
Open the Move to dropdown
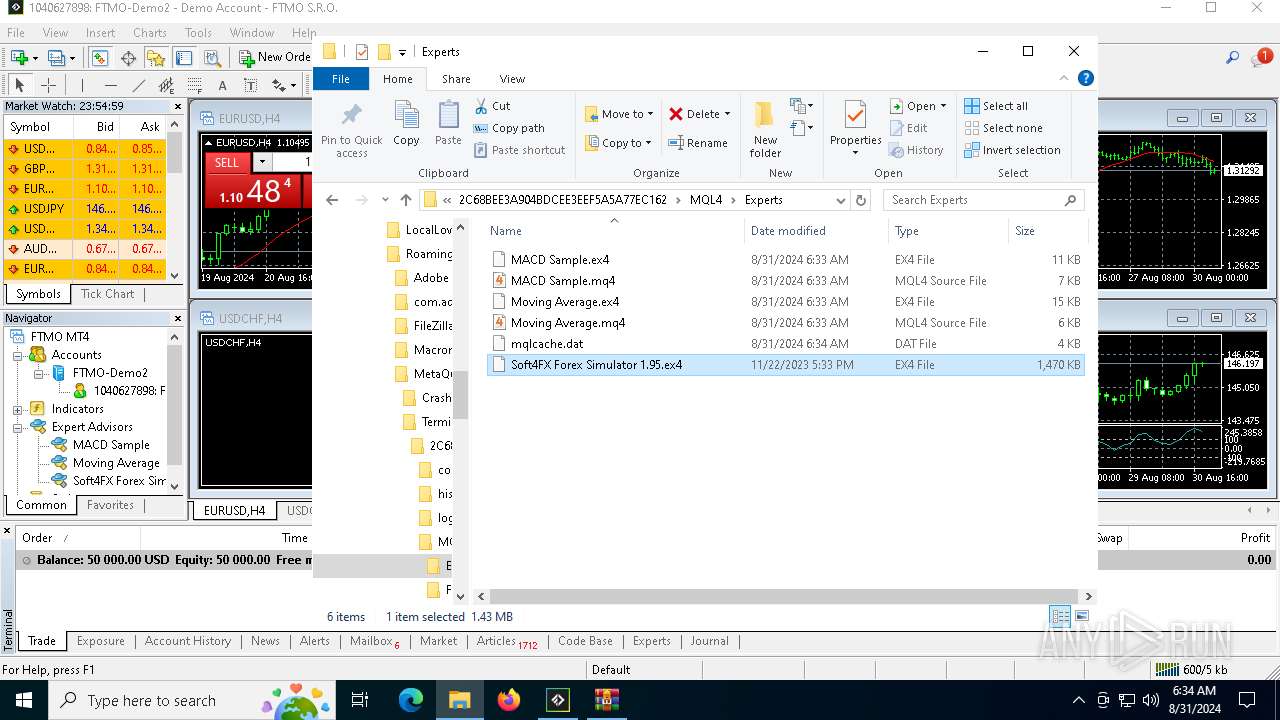[619, 114]
